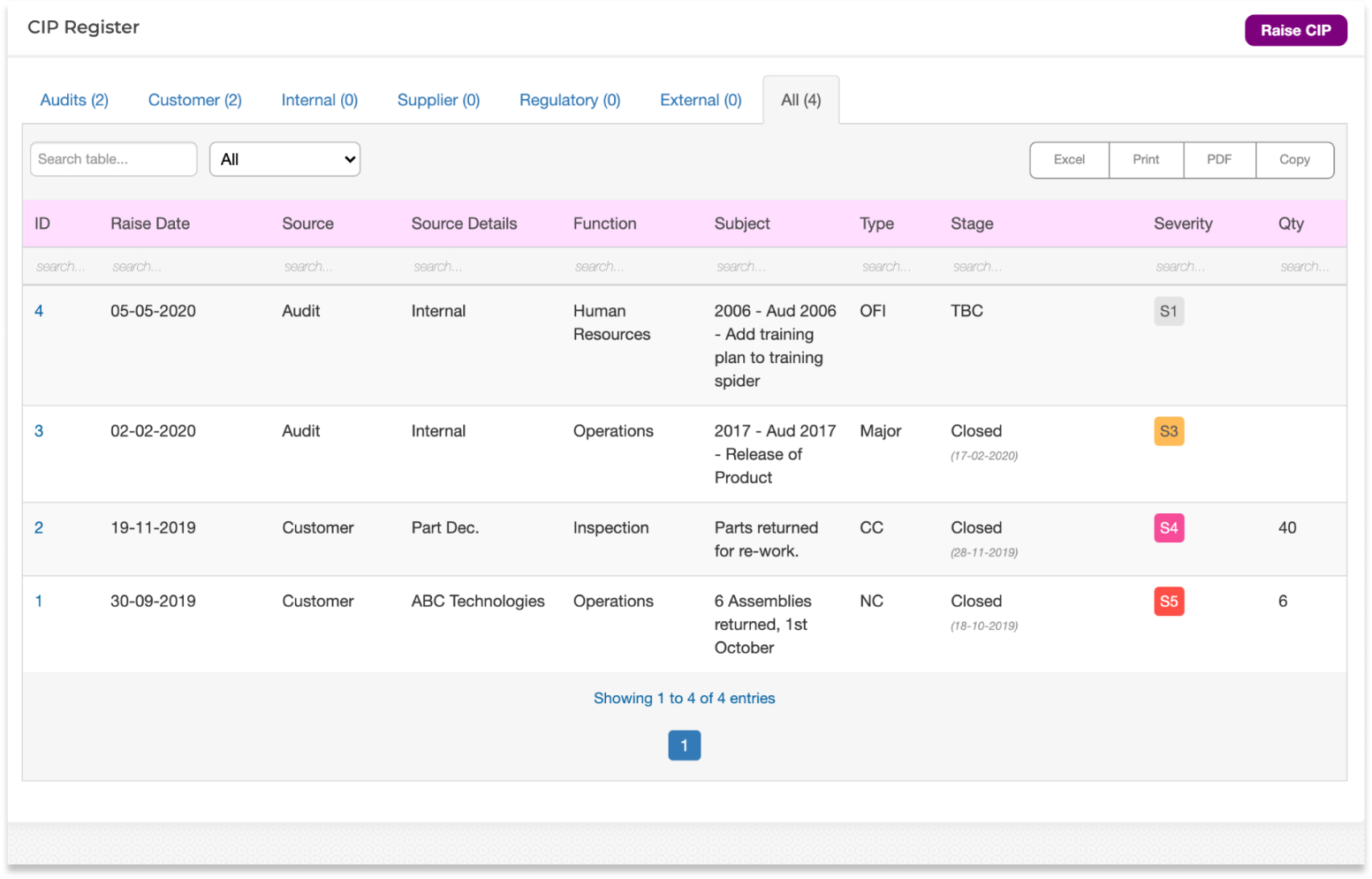The width and height of the screenshot is (1372, 879).
Task: Click the Source column search field
Action: point(308,266)
